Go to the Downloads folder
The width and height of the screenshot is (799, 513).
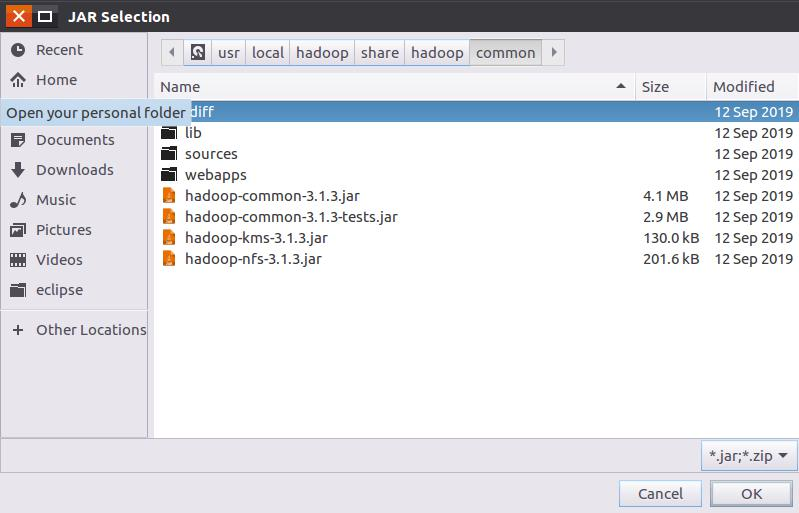62,170
